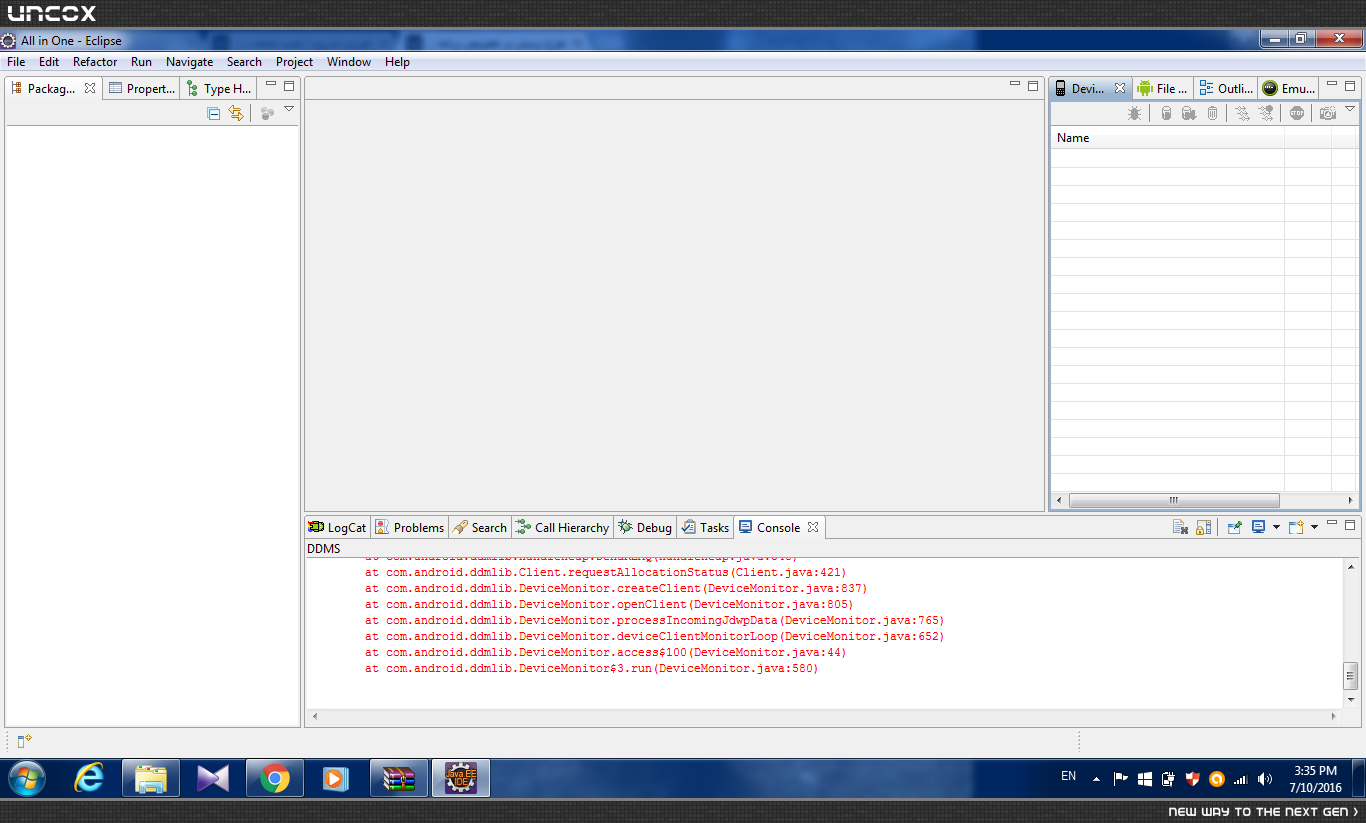Click the Windows Start button
Viewport: 1366px width, 823px height.
[26, 778]
